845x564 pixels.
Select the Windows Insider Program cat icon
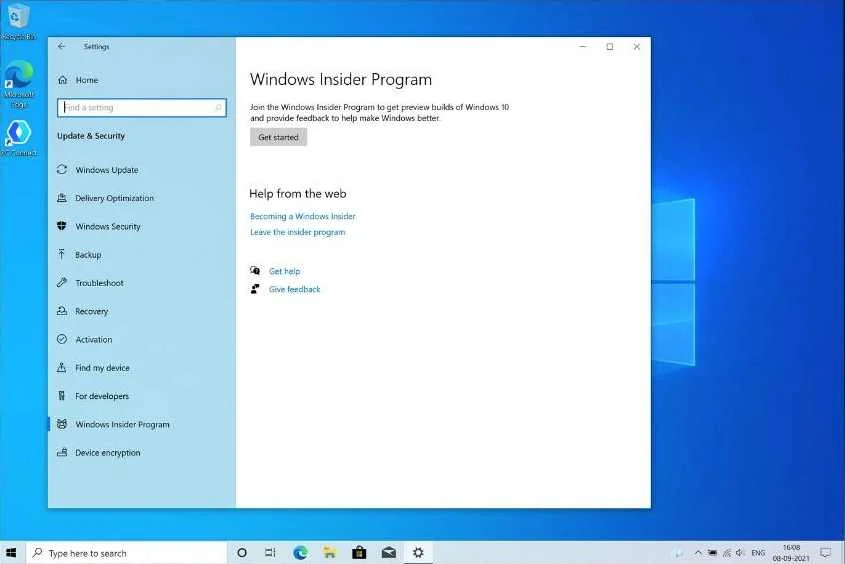pyautogui.click(x=62, y=424)
